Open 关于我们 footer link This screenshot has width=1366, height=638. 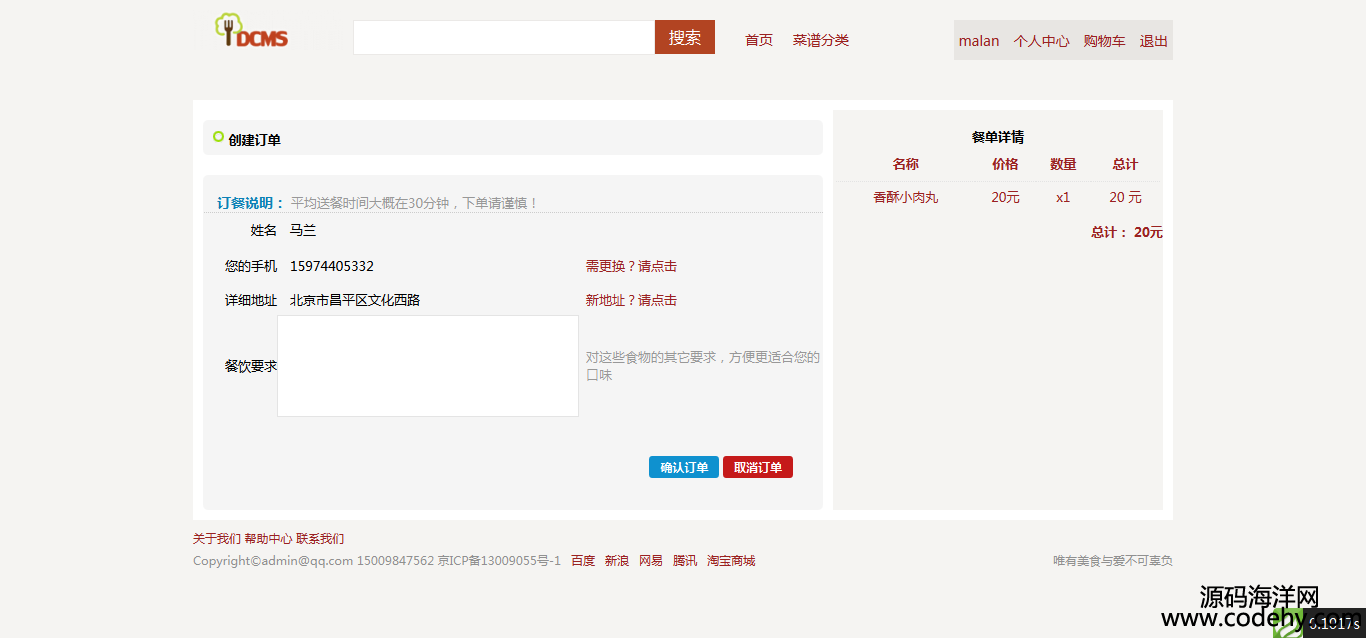pos(217,538)
